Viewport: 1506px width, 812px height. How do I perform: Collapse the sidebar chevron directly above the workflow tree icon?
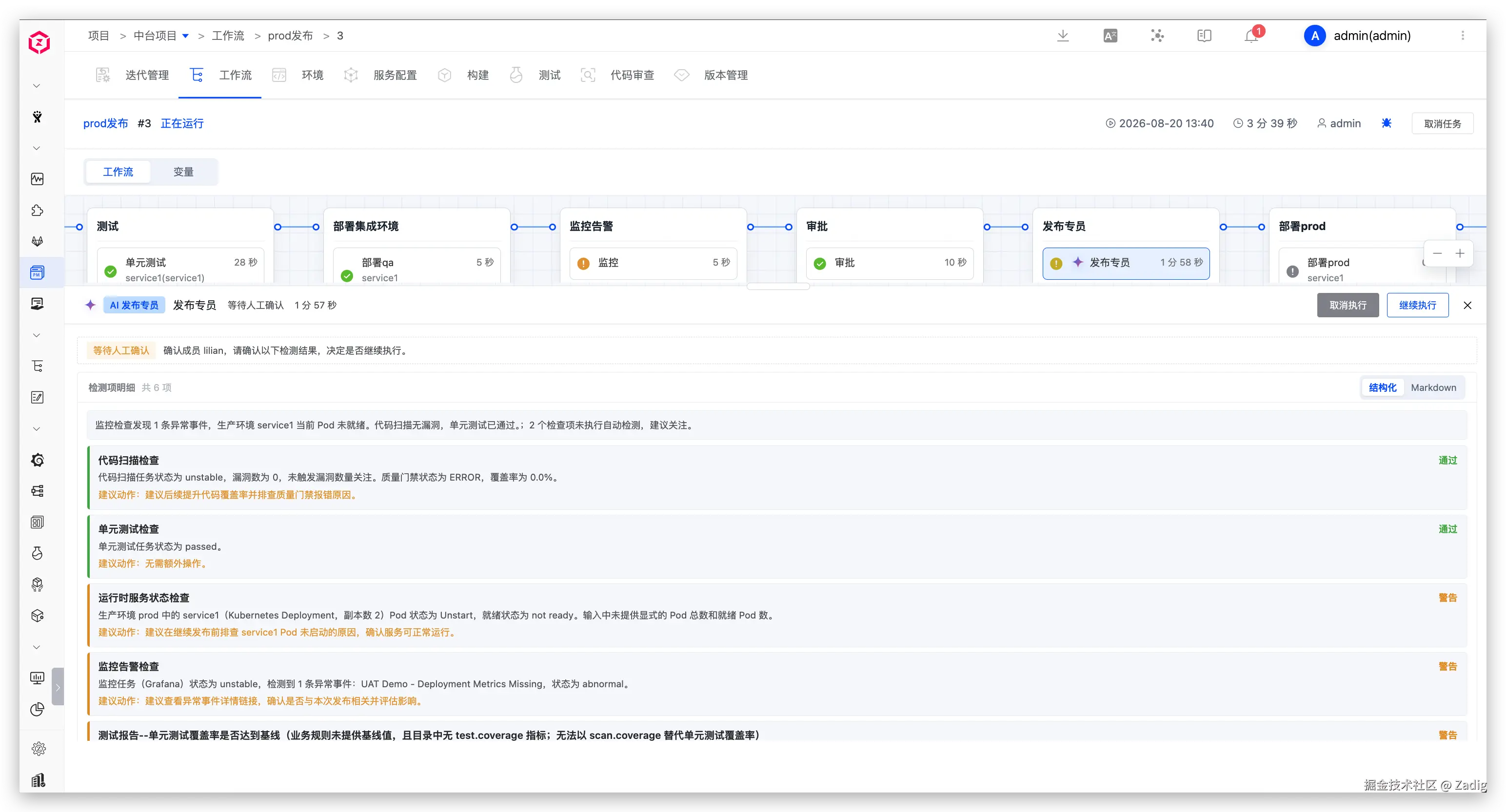click(x=37, y=335)
